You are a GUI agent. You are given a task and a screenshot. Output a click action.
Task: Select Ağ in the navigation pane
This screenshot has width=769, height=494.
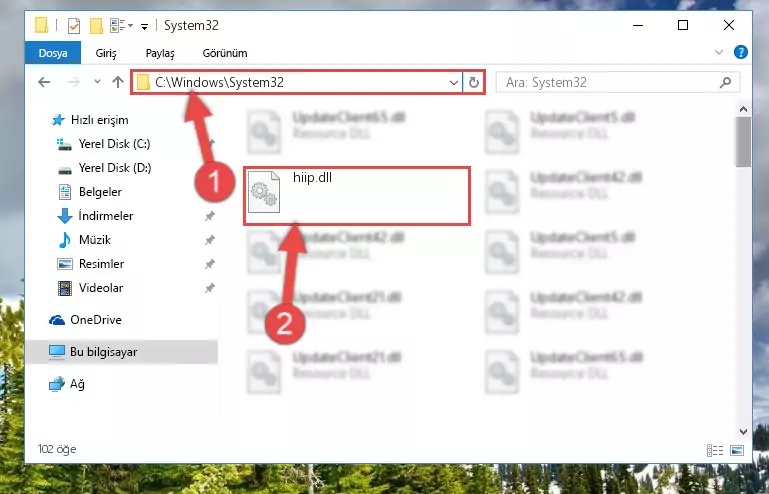77,384
